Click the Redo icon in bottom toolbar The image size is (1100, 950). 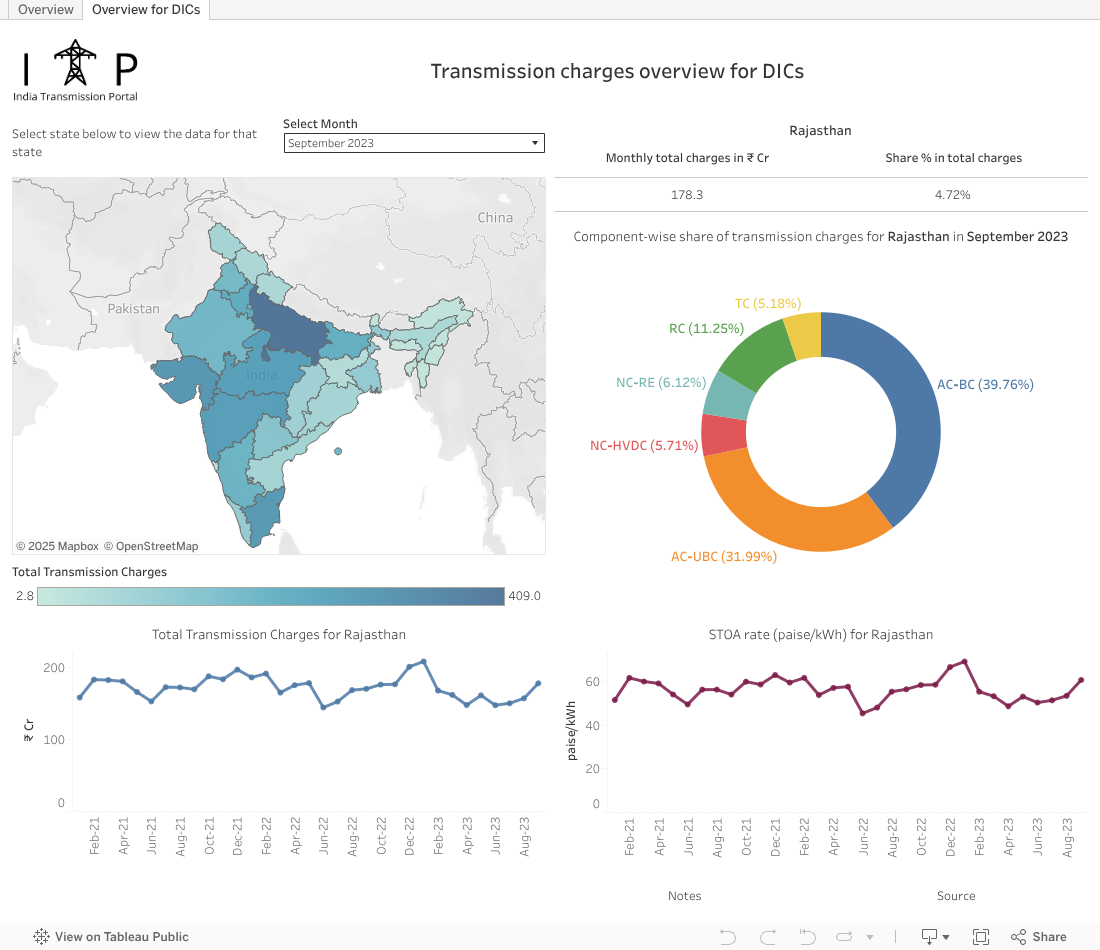768,937
